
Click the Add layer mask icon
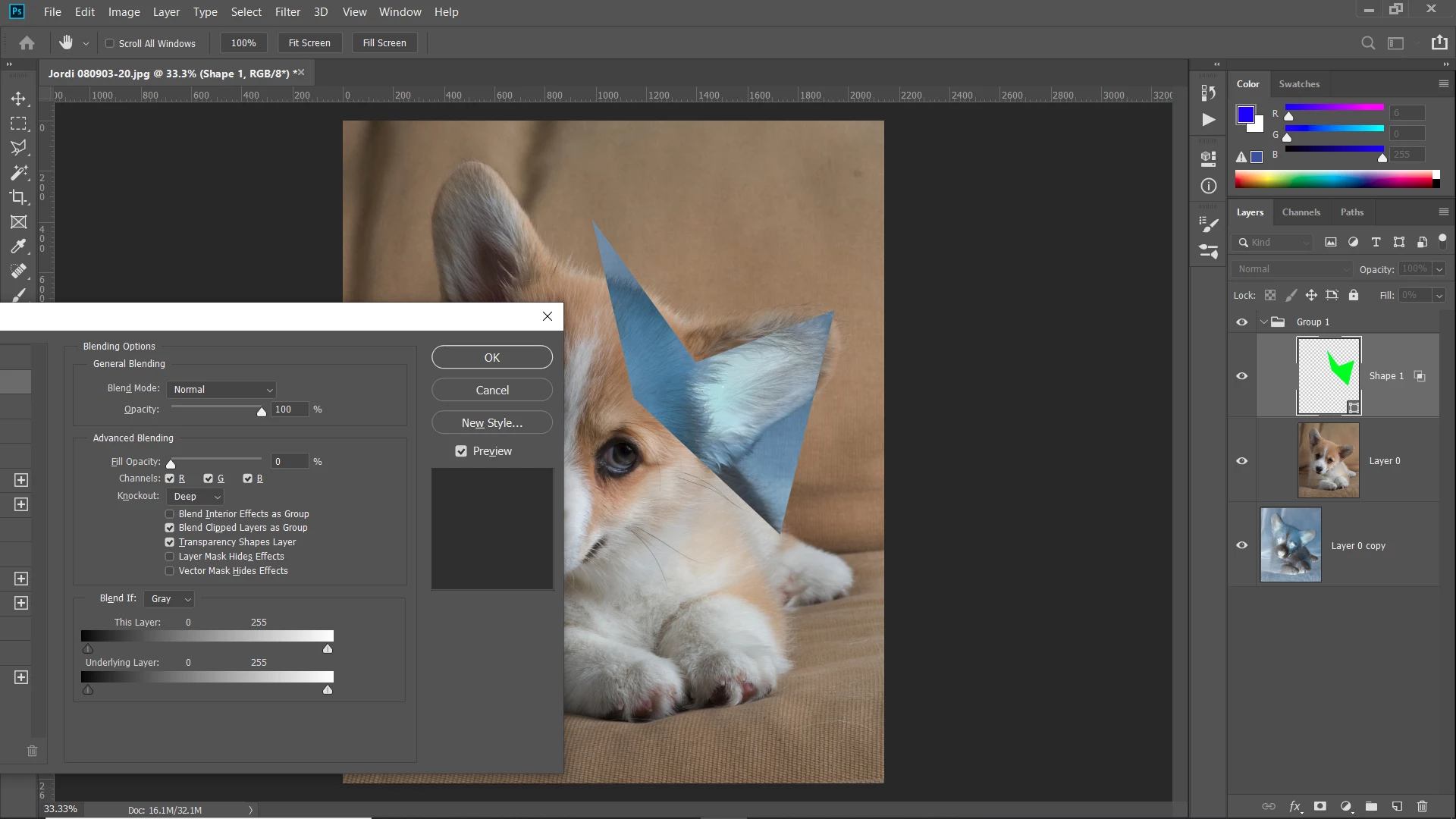pyautogui.click(x=1320, y=806)
